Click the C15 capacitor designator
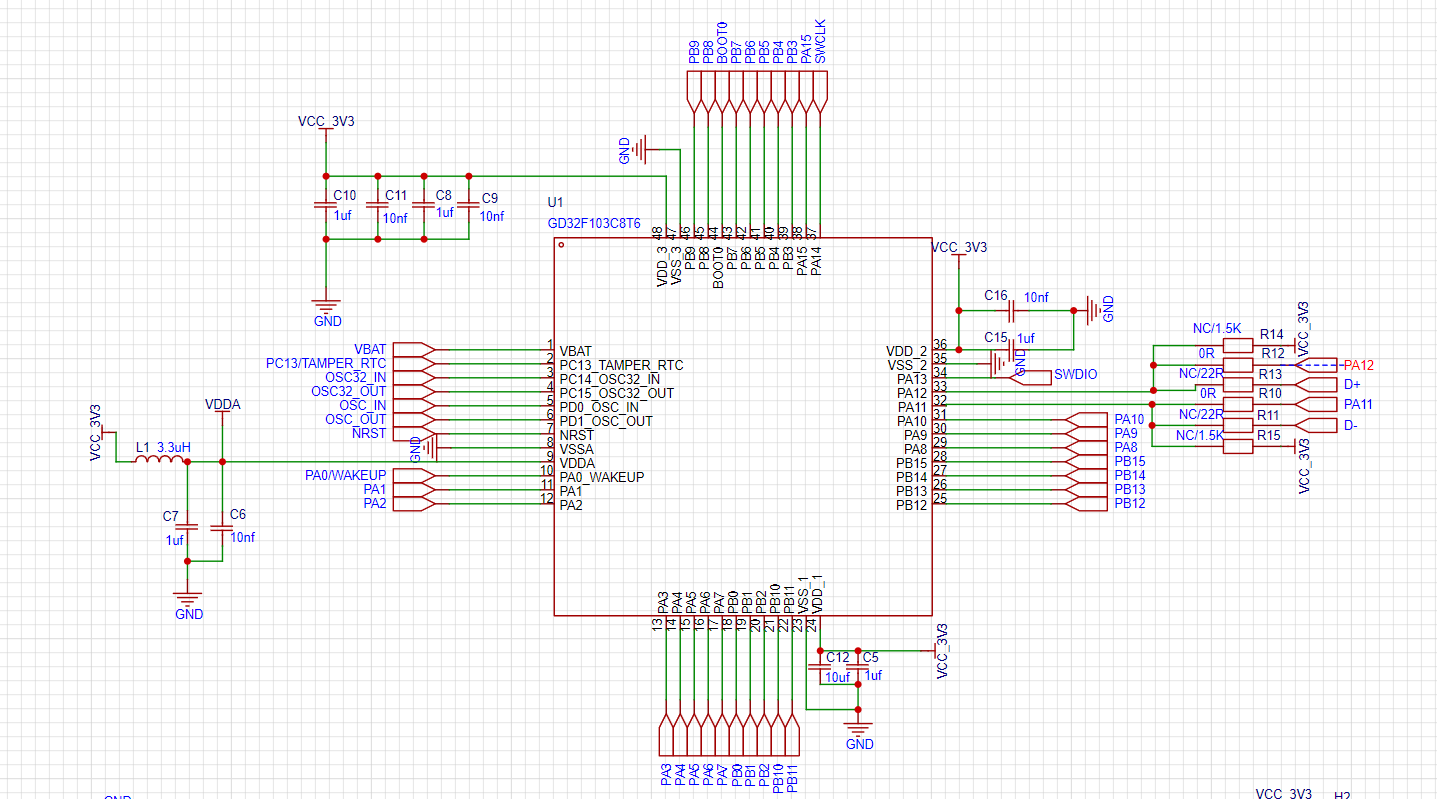This screenshot has height=799, width=1437. click(996, 338)
